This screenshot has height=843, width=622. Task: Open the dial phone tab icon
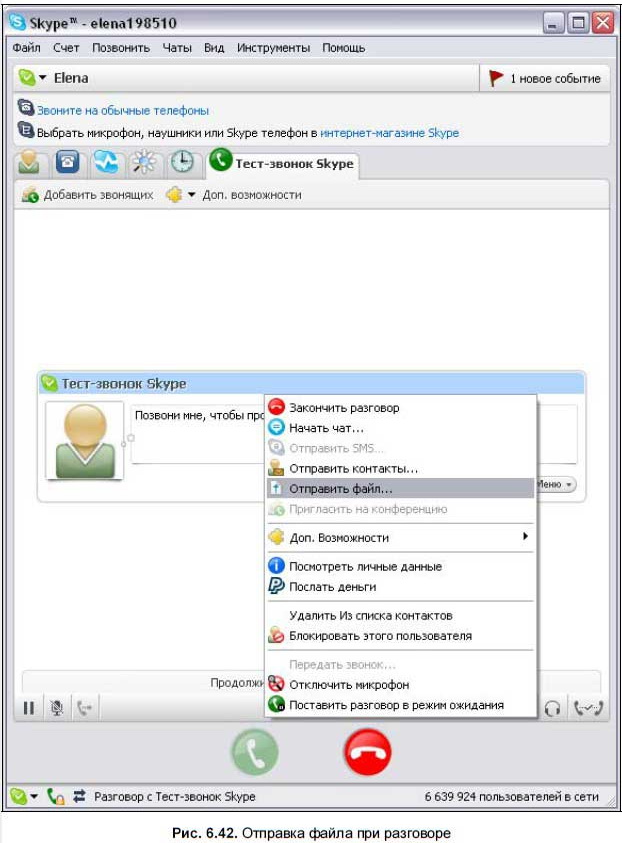point(68,162)
